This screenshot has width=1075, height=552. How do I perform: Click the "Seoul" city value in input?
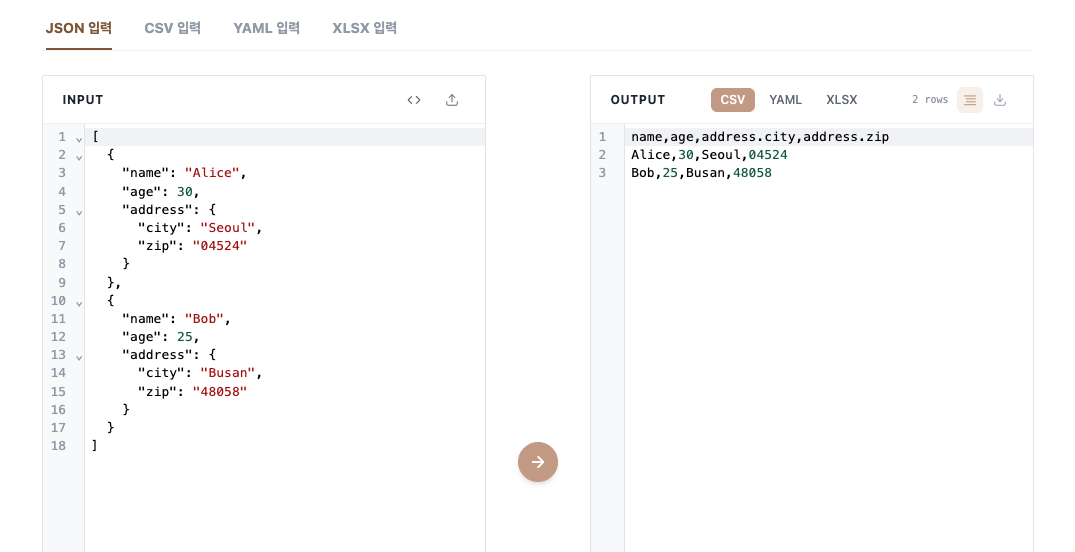(227, 228)
